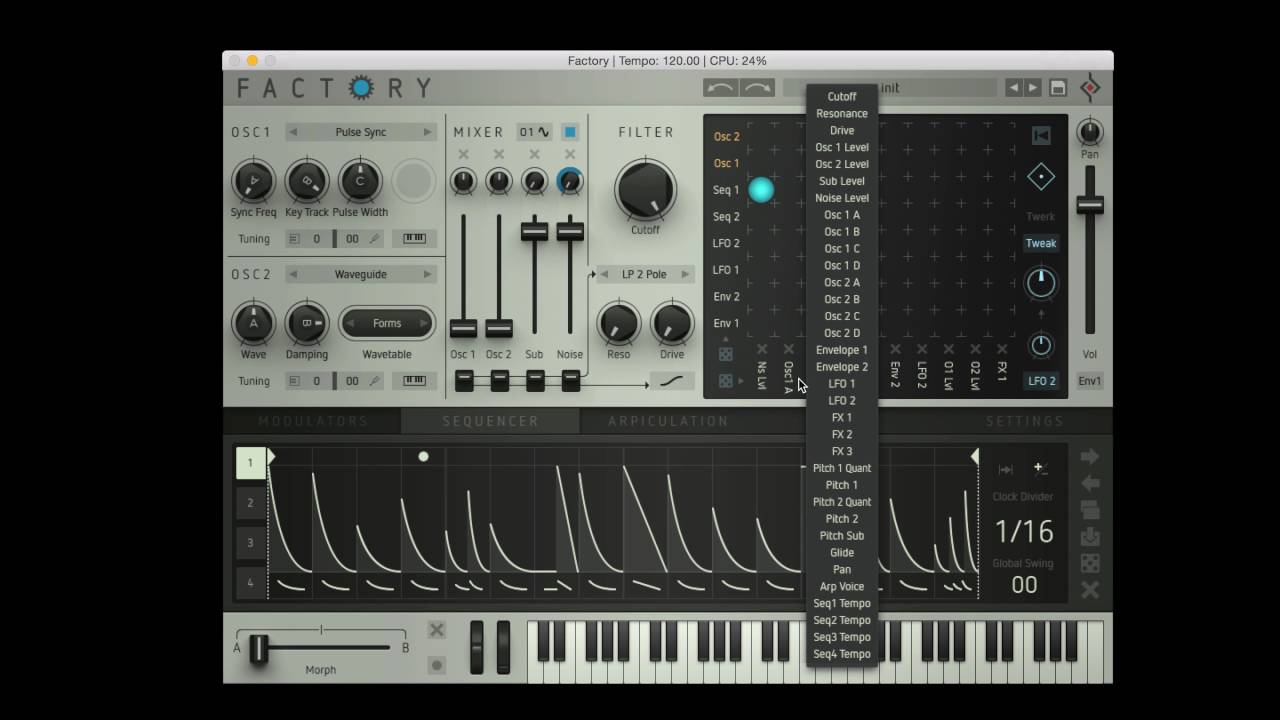
Task: Toggle the blue square button in Mixer
Action: [x=570, y=132]
